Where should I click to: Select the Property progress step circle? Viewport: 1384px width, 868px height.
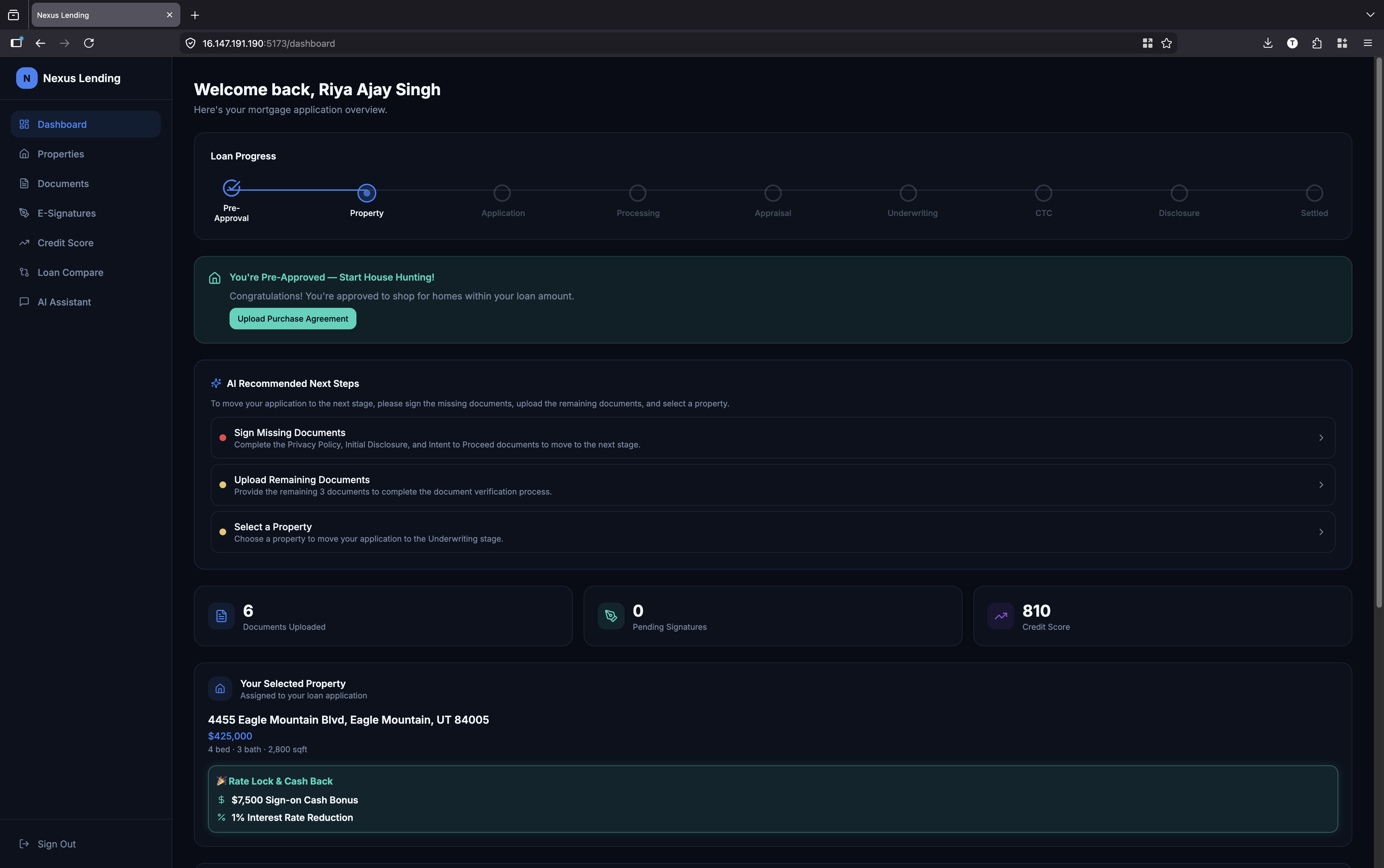[x=367, y=193]
